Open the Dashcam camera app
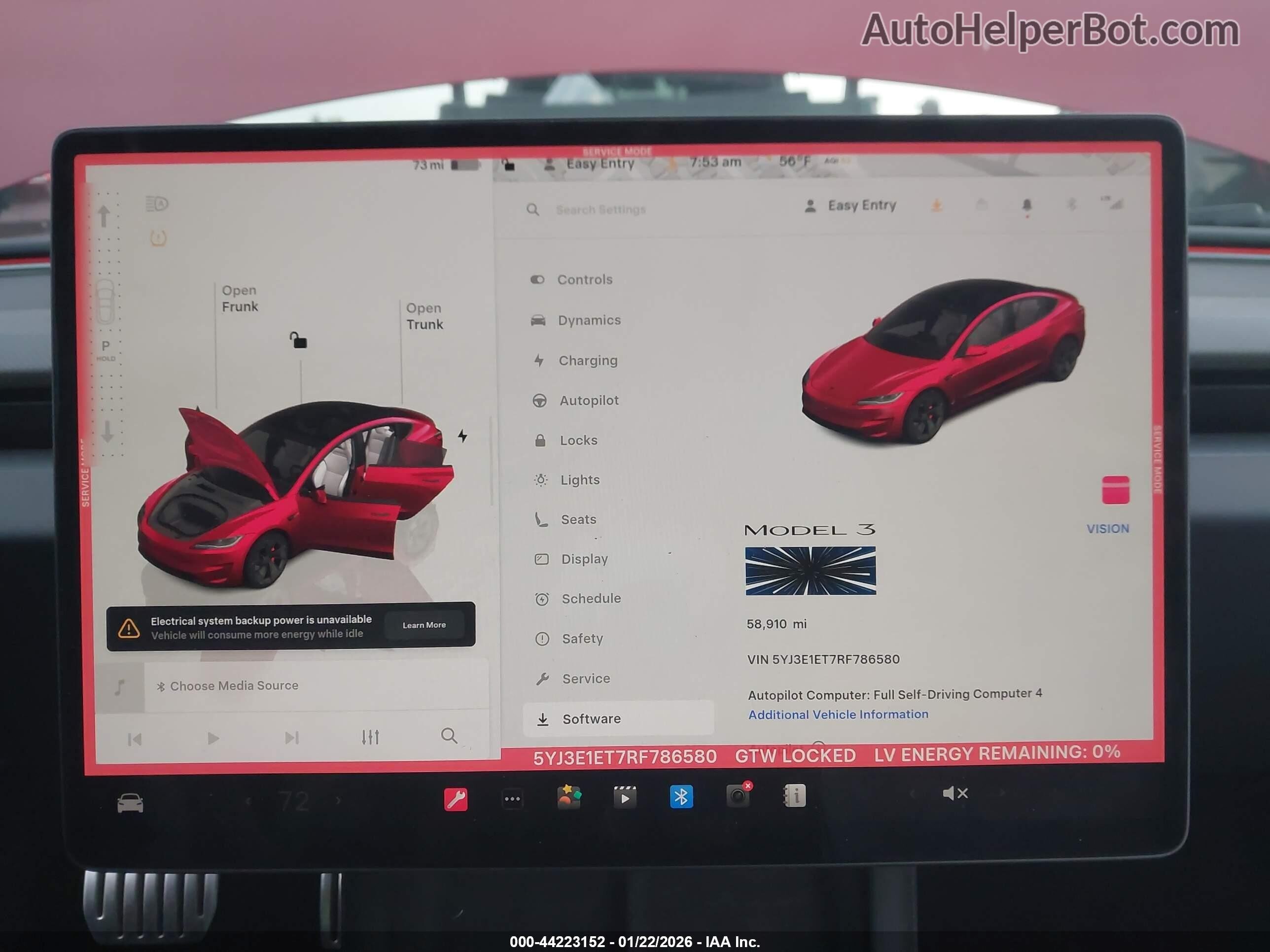Image resolution: width=1270 pixels, height=952 pixels. [739, 795]
